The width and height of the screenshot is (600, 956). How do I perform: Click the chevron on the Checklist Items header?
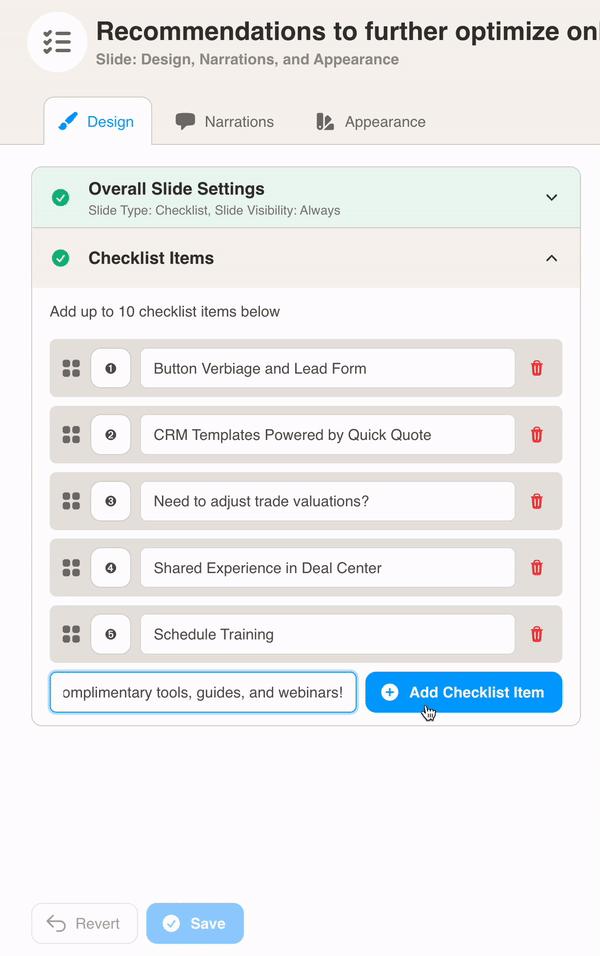coord(551,258)
